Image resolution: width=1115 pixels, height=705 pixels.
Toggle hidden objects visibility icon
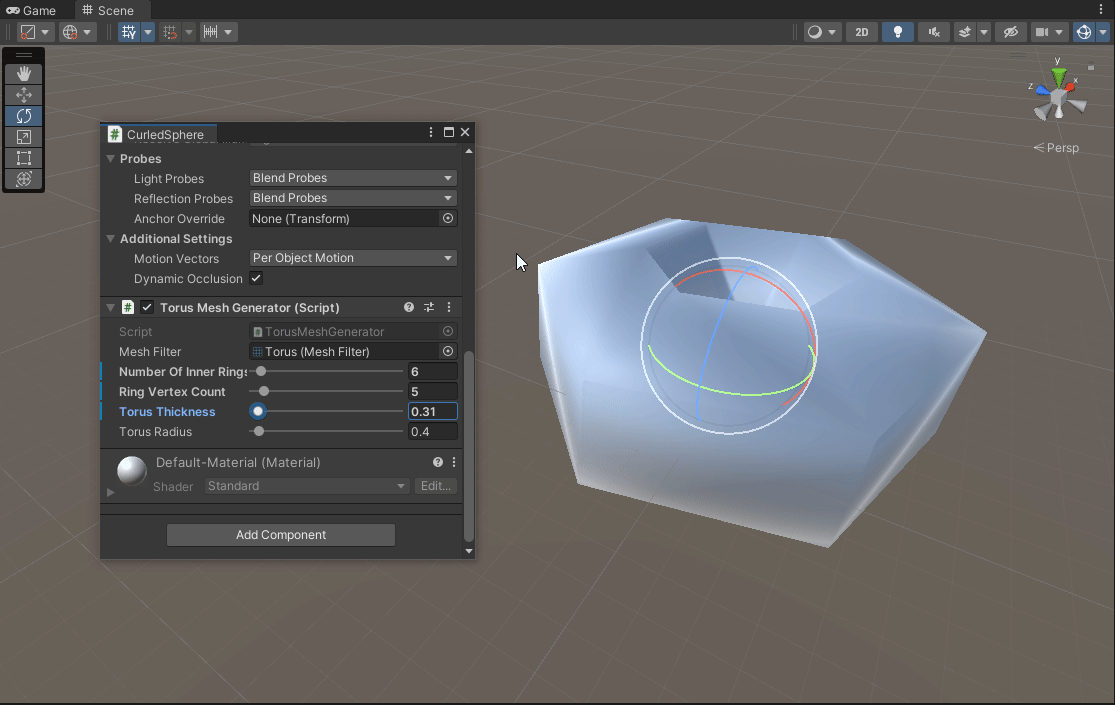pyautogui.click(x=1011, y=32)
